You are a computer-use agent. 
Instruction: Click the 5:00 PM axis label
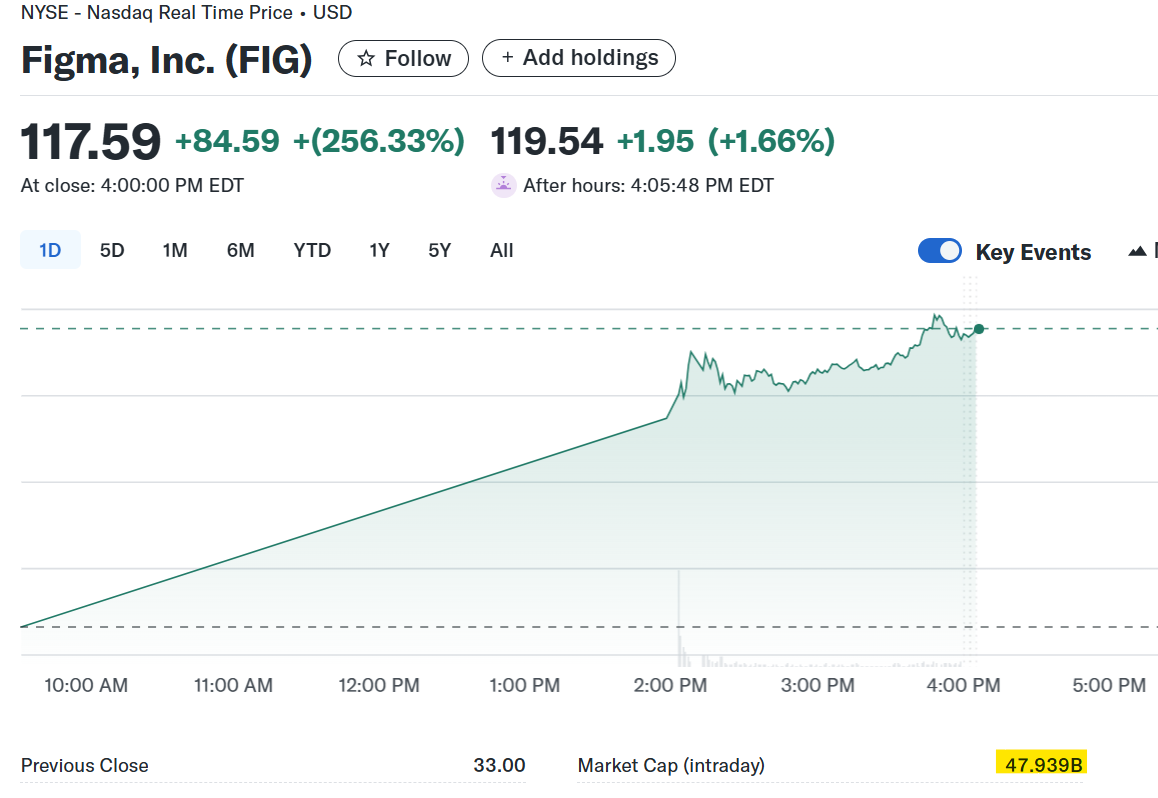click(1109, 685)
